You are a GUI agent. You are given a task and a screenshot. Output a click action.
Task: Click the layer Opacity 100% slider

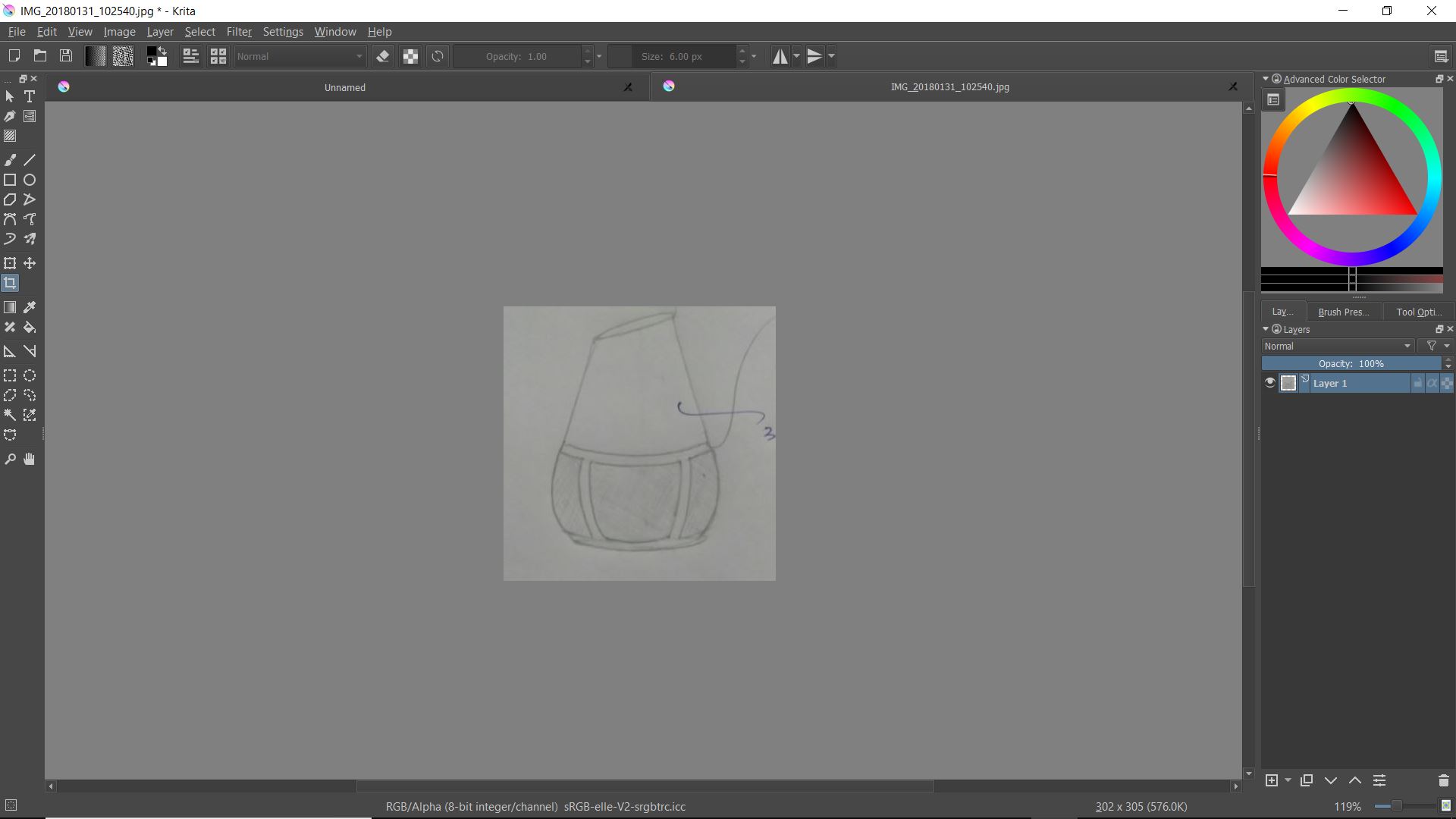click(x=1351, y=364)
